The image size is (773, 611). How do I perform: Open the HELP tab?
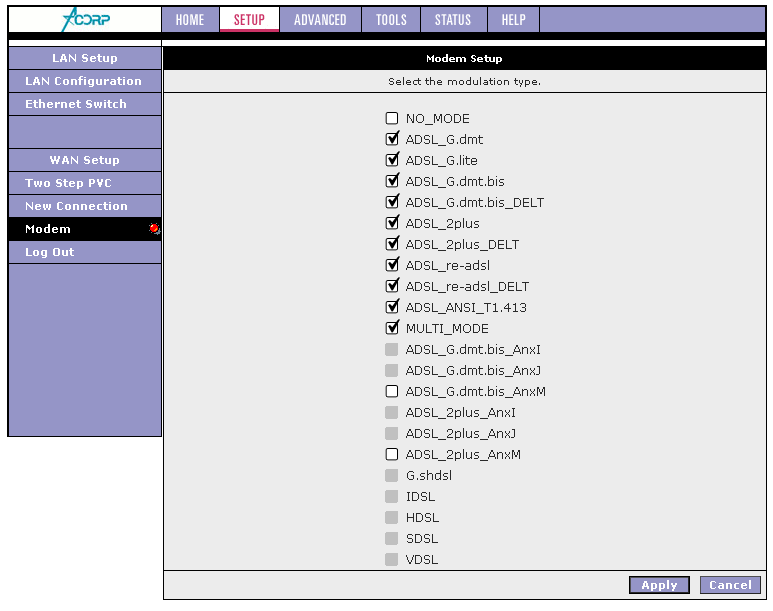(x=514, y=20)
